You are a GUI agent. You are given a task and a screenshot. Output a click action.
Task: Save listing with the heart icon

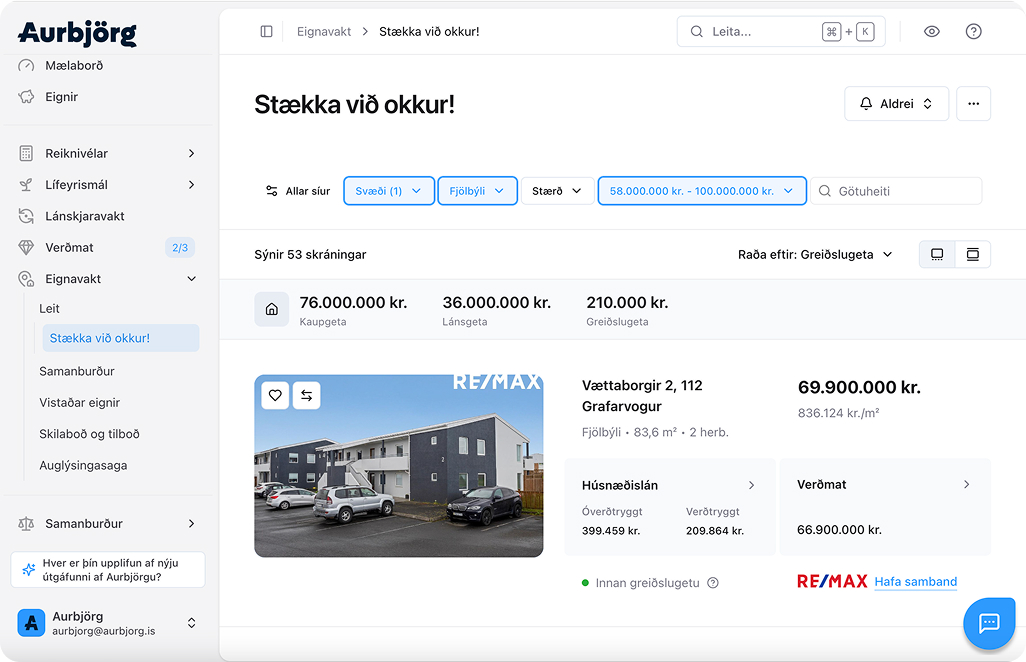point(276,395)
